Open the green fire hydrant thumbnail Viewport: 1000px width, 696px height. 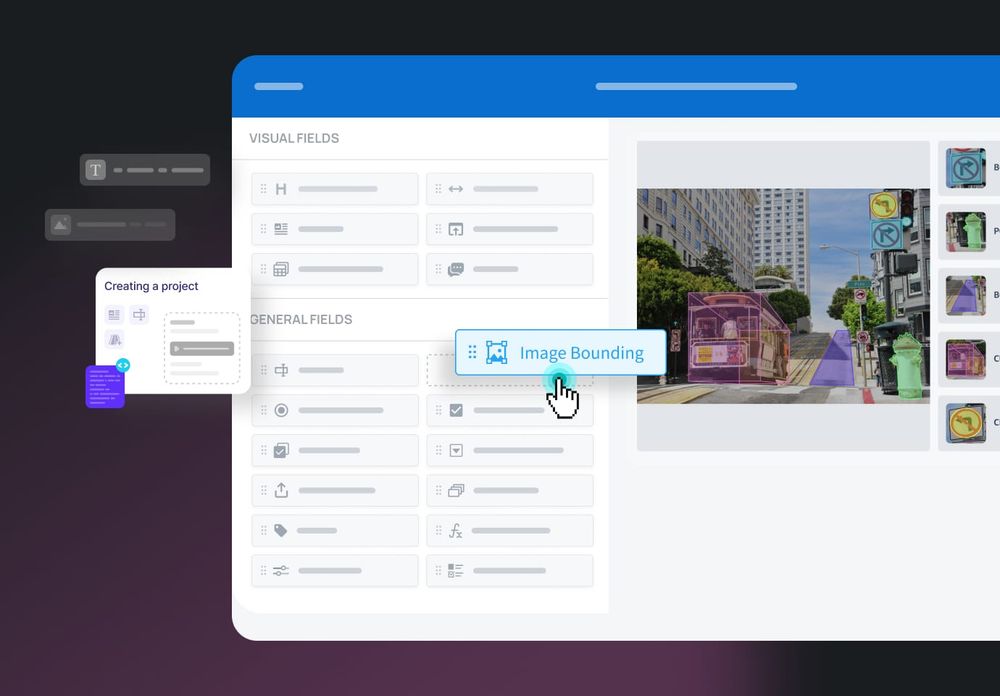pyautogui.click(x=966, y=232)
